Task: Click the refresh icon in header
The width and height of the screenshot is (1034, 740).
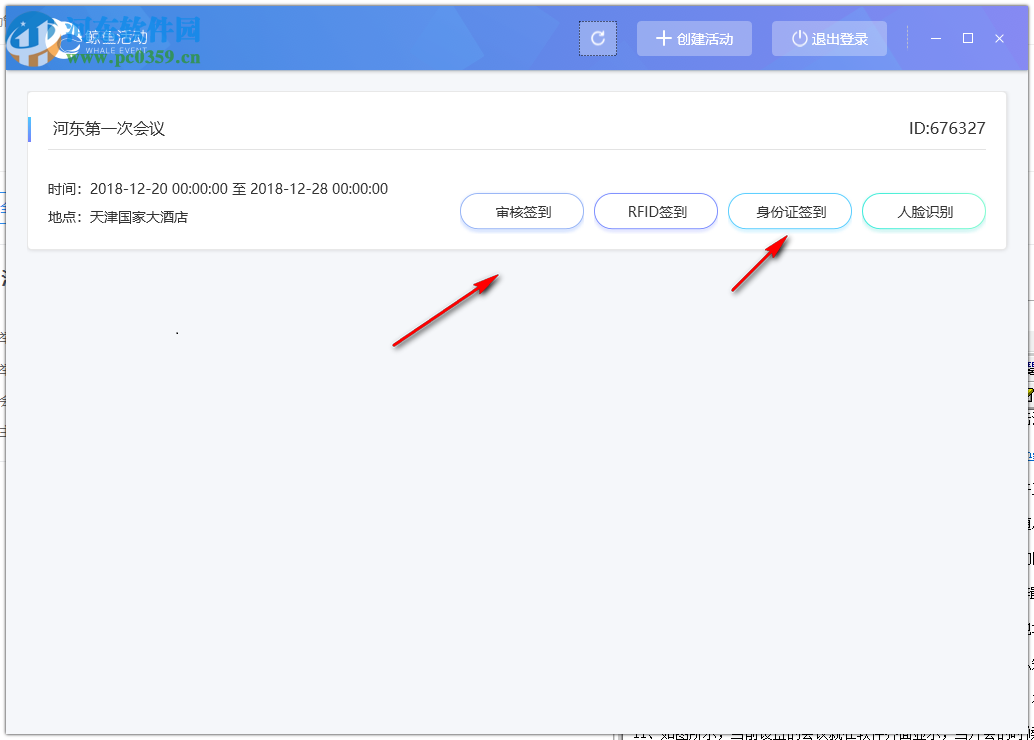Action: click(597, 38)
